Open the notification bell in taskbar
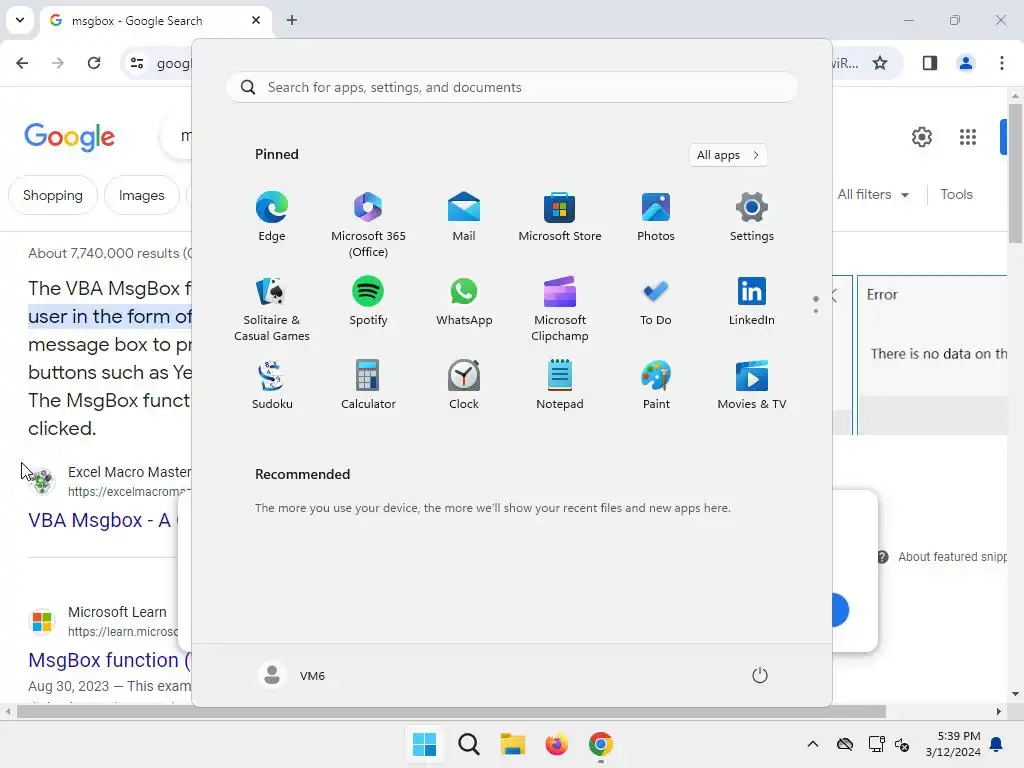This screenshot has width=1024, height=768. tap(997, 744)
